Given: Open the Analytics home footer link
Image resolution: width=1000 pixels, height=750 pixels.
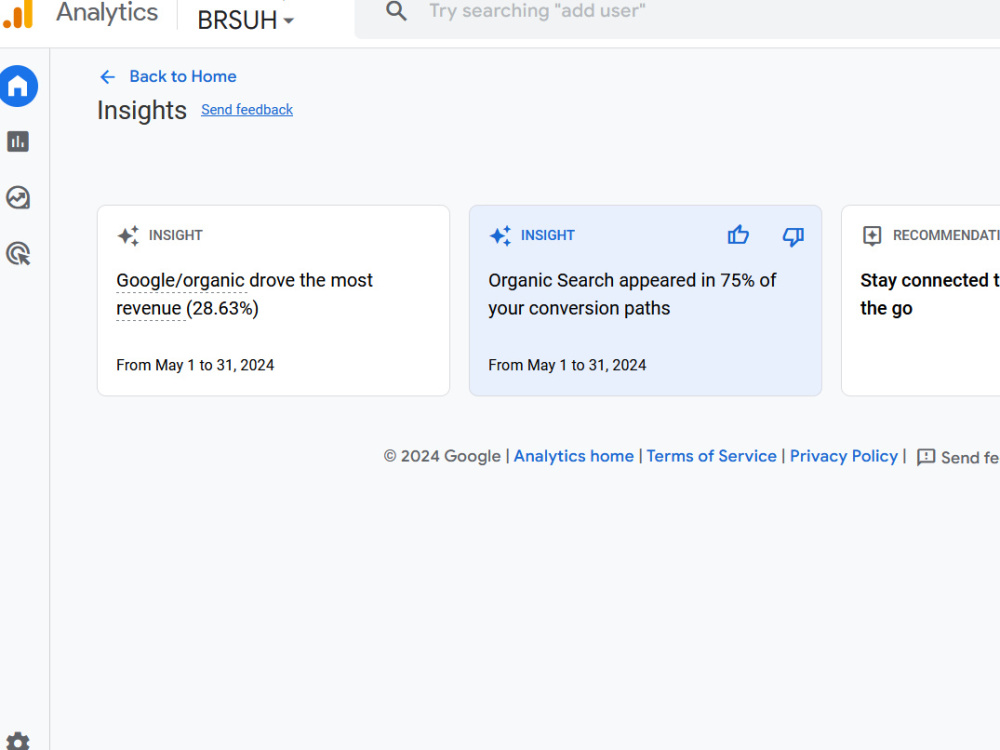Looking at the screenshot, I should point(573,456).
